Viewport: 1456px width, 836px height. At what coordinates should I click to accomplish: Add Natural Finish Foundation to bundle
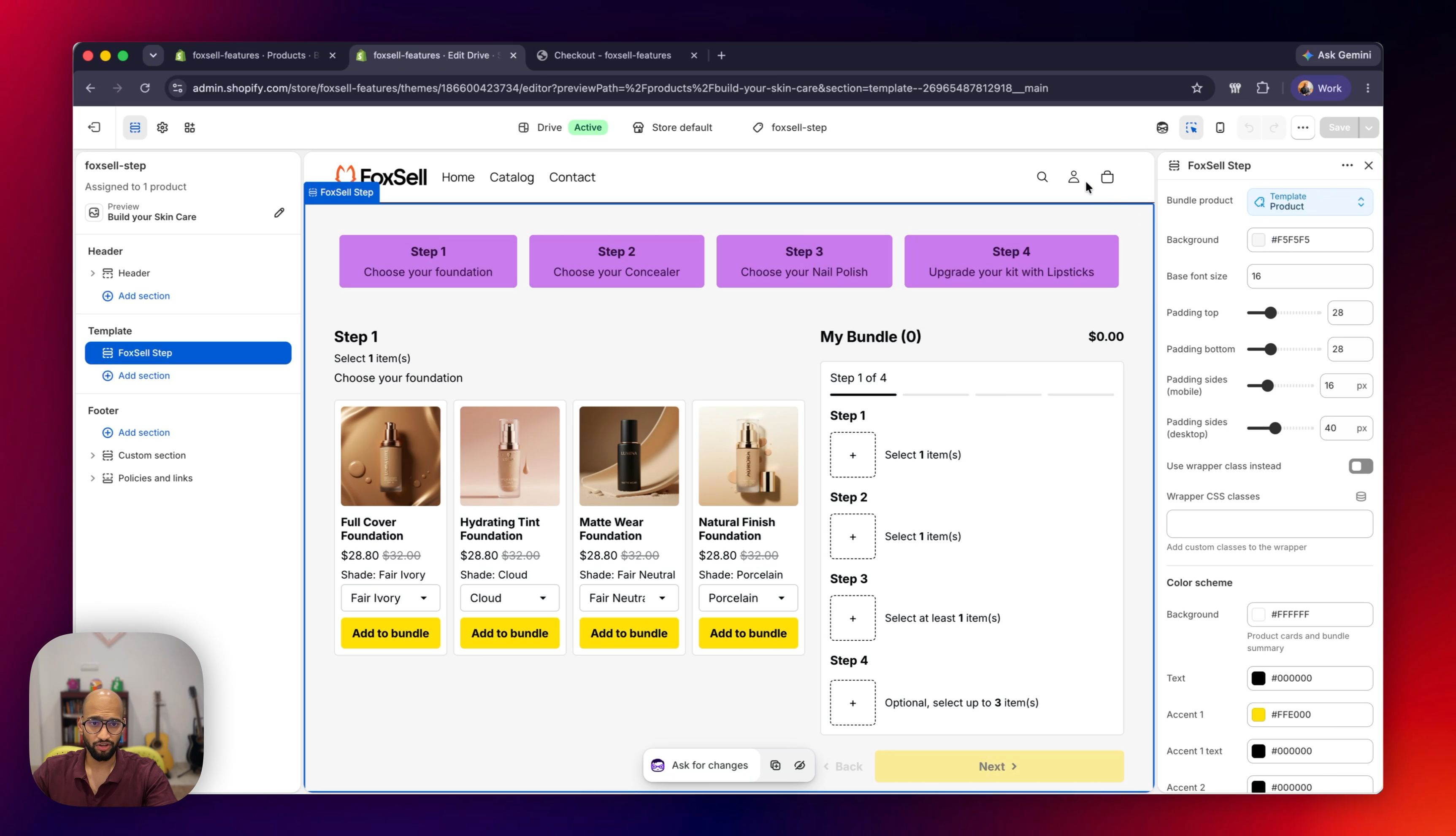(x=748, y=633)
